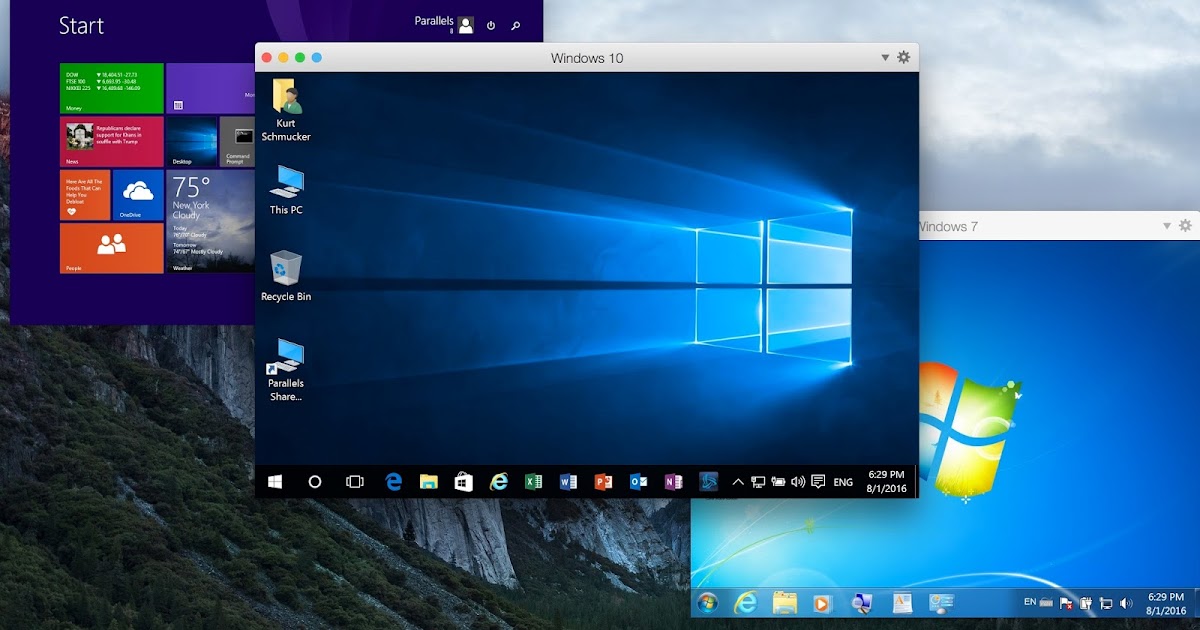Show hidden tray icons in Windows 10

pyautogui.click(x=738, y=482)
